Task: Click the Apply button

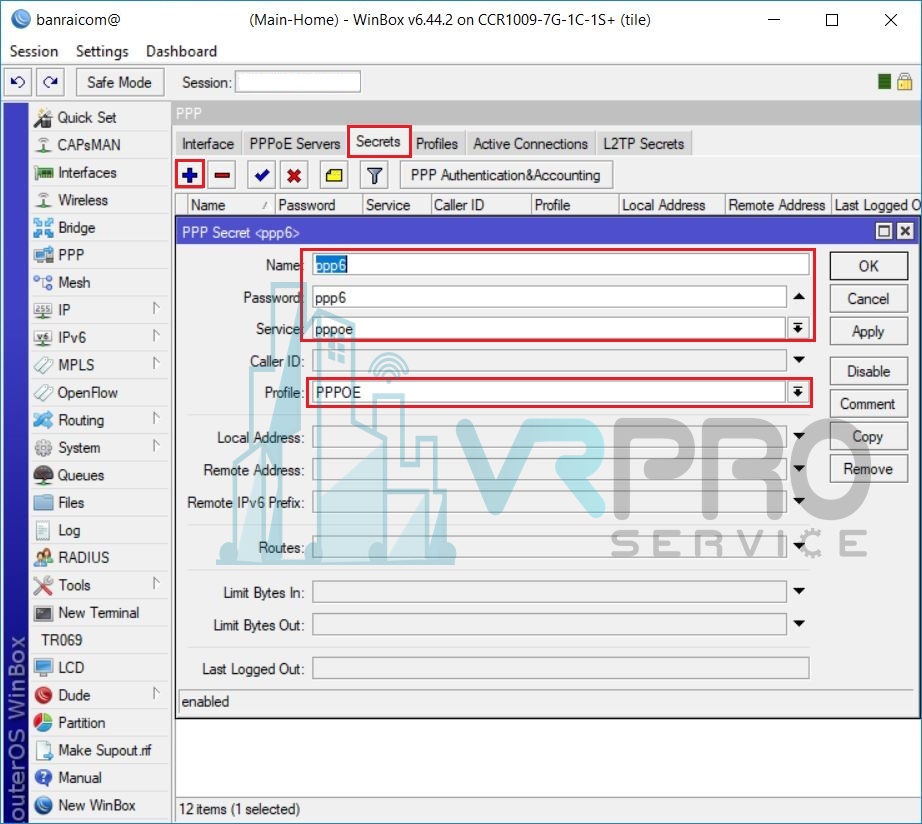Action: pyautogui.click(x=868, y=331)
